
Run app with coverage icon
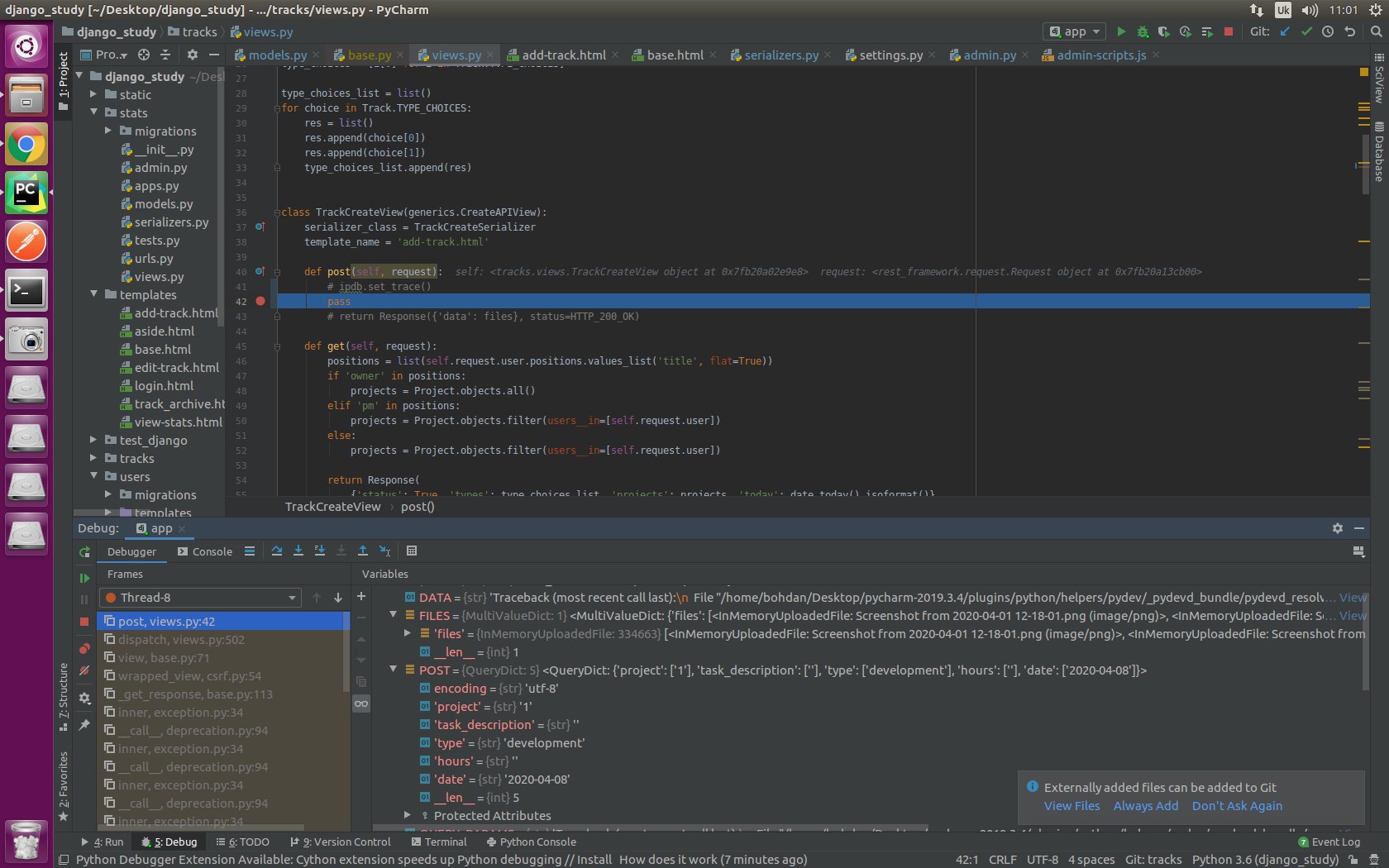coord(1164,31)
